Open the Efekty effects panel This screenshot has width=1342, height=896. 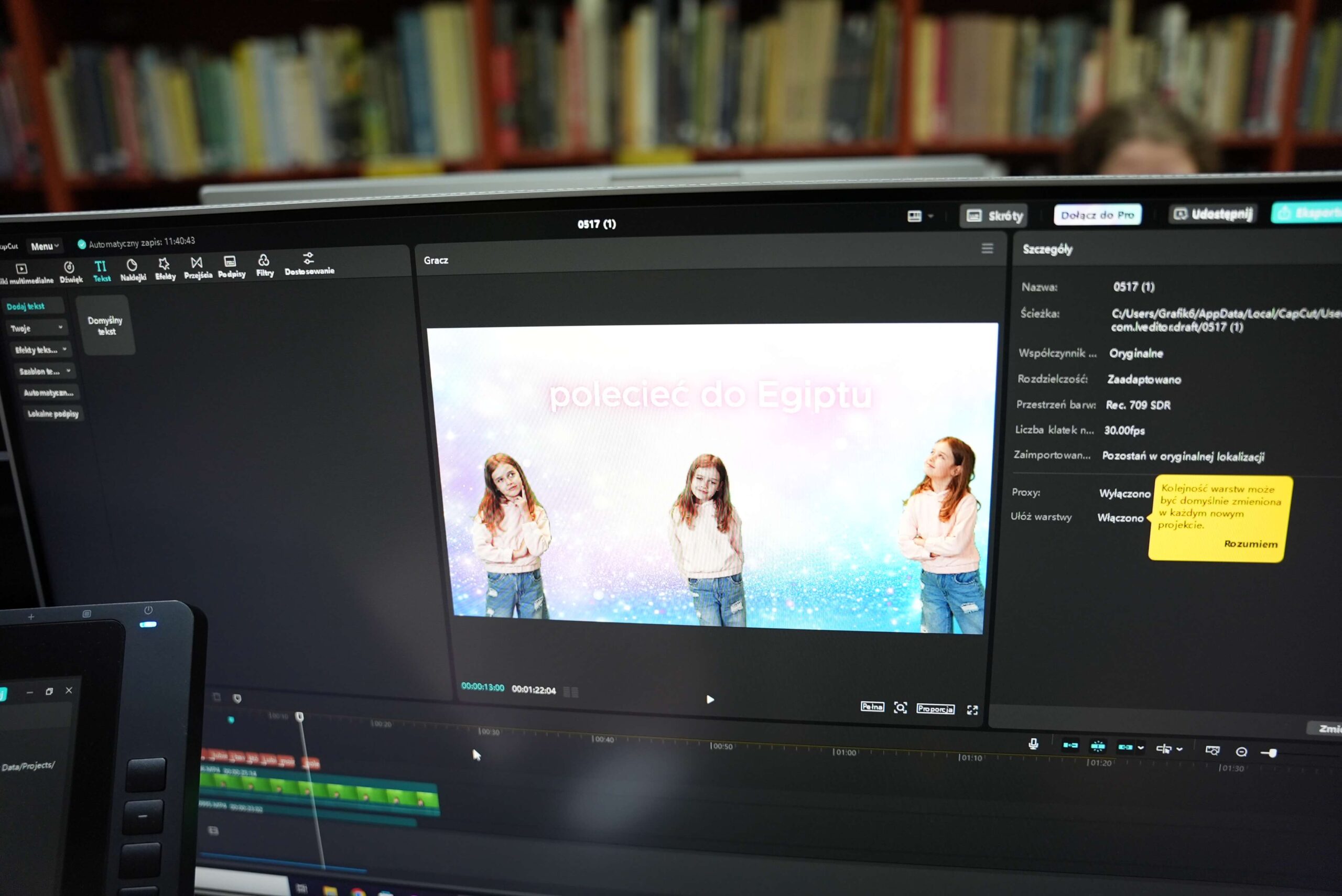click(x=165, y=268)
